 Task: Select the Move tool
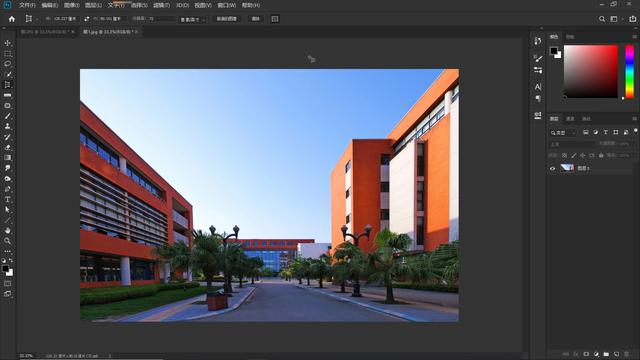click(7, 43)
